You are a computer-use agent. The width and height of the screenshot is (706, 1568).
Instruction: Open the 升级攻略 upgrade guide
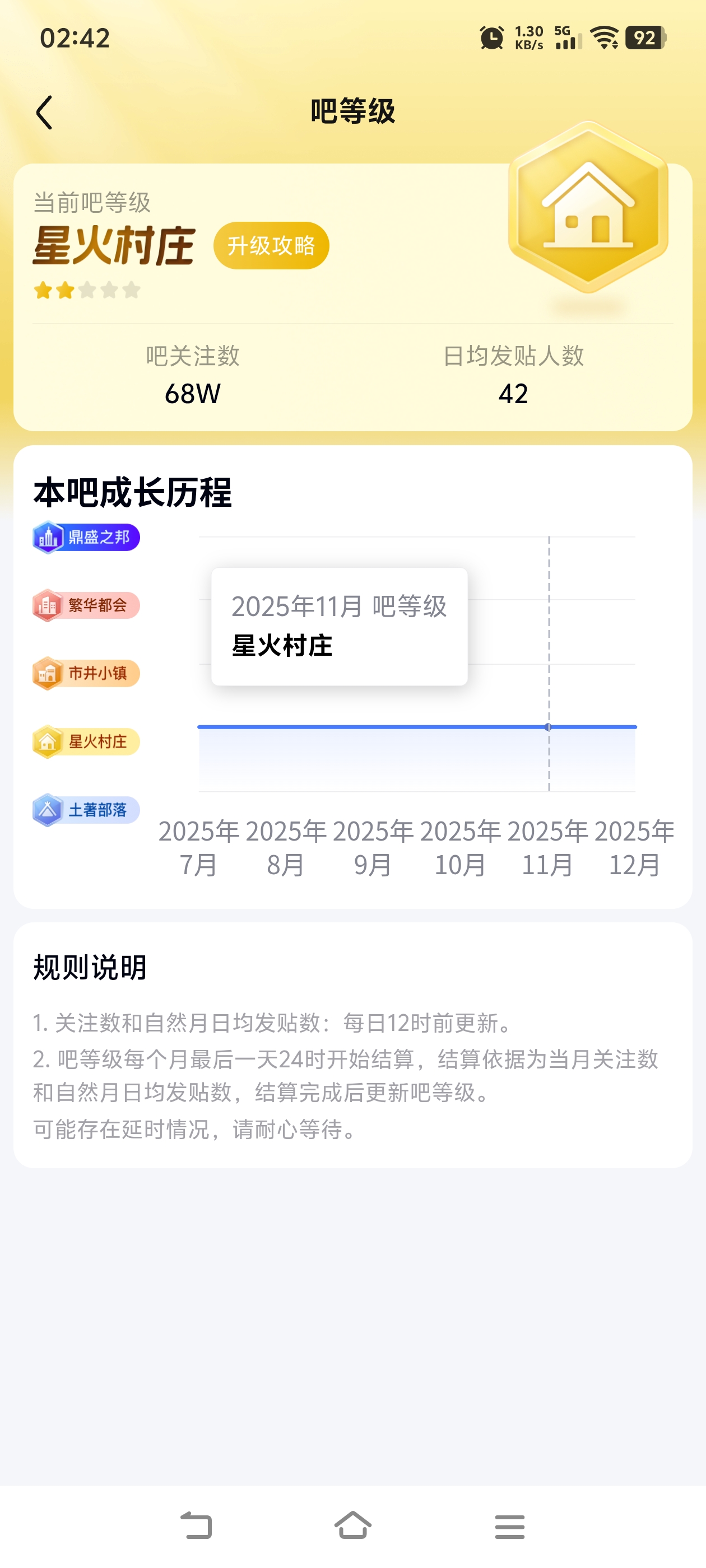tap(271, 246)
